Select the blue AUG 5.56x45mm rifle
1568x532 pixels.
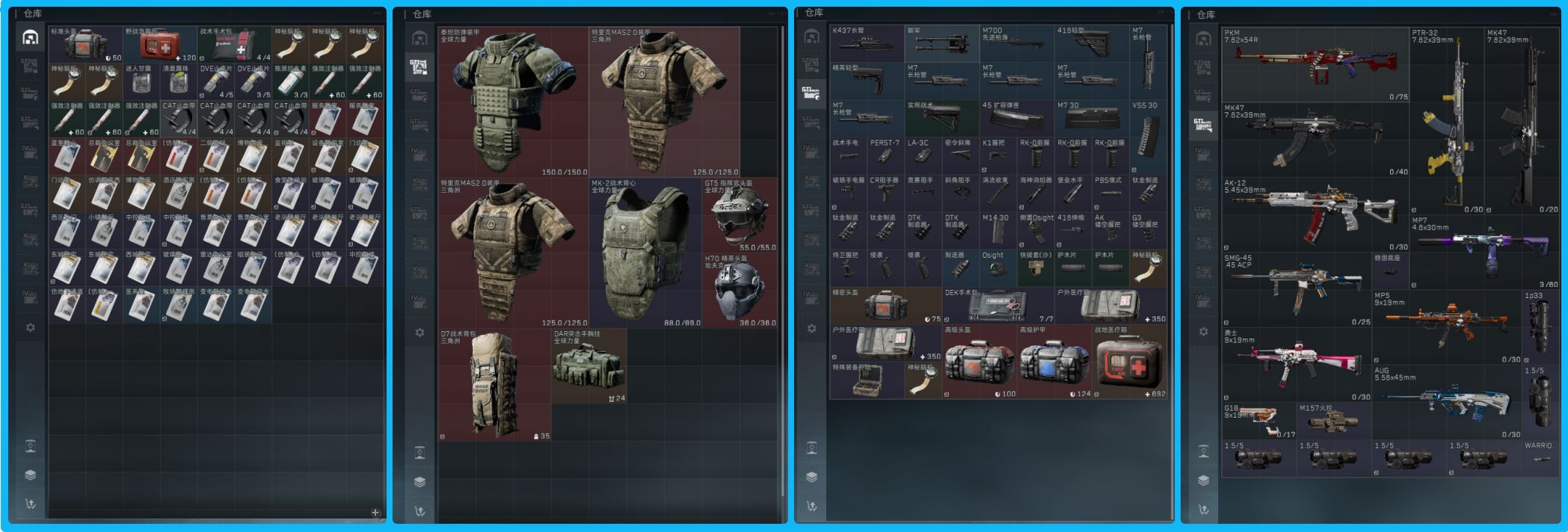pos(1446,402)
